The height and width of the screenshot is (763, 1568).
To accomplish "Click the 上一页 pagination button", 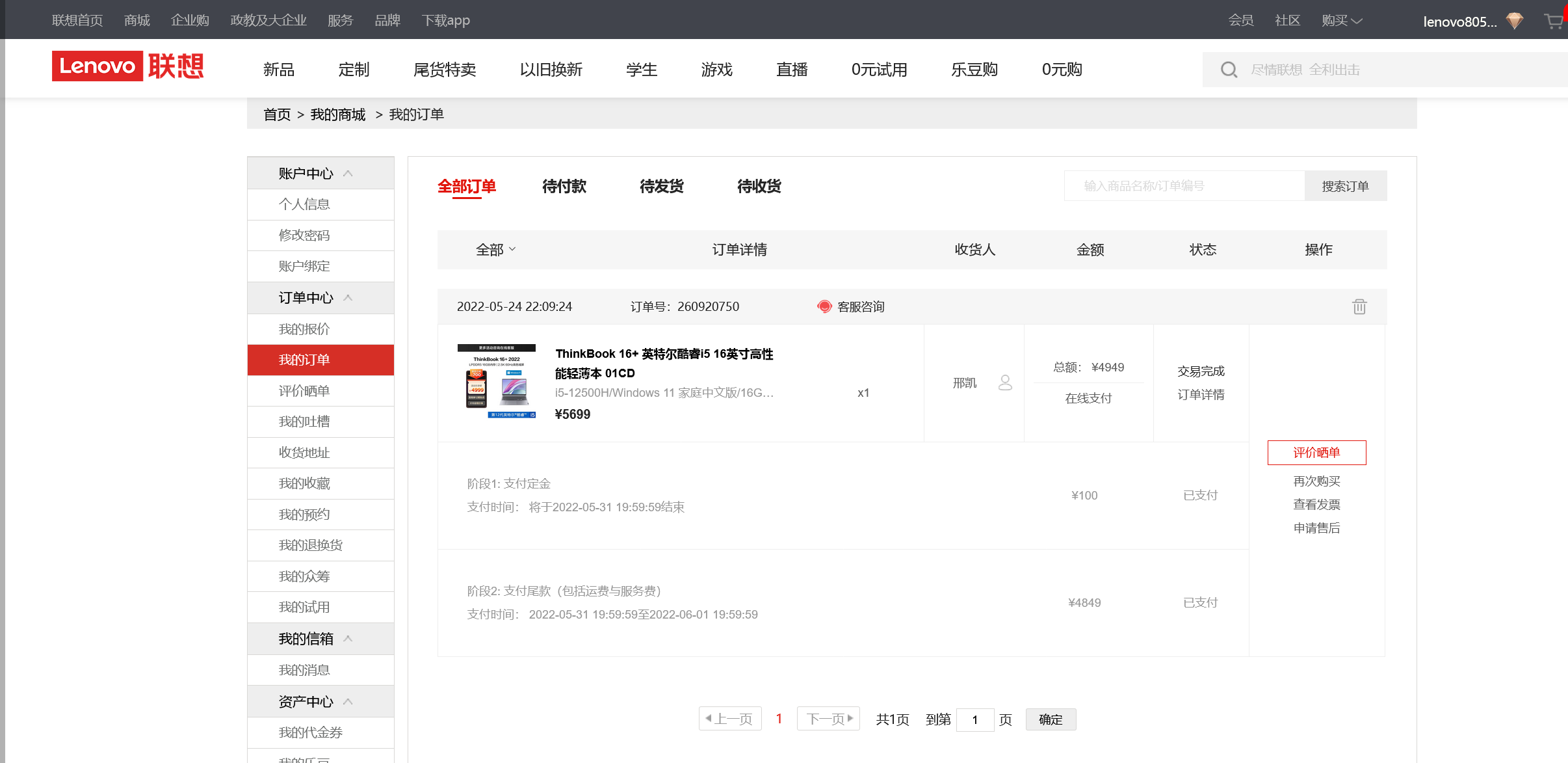I will coord(729,719).
